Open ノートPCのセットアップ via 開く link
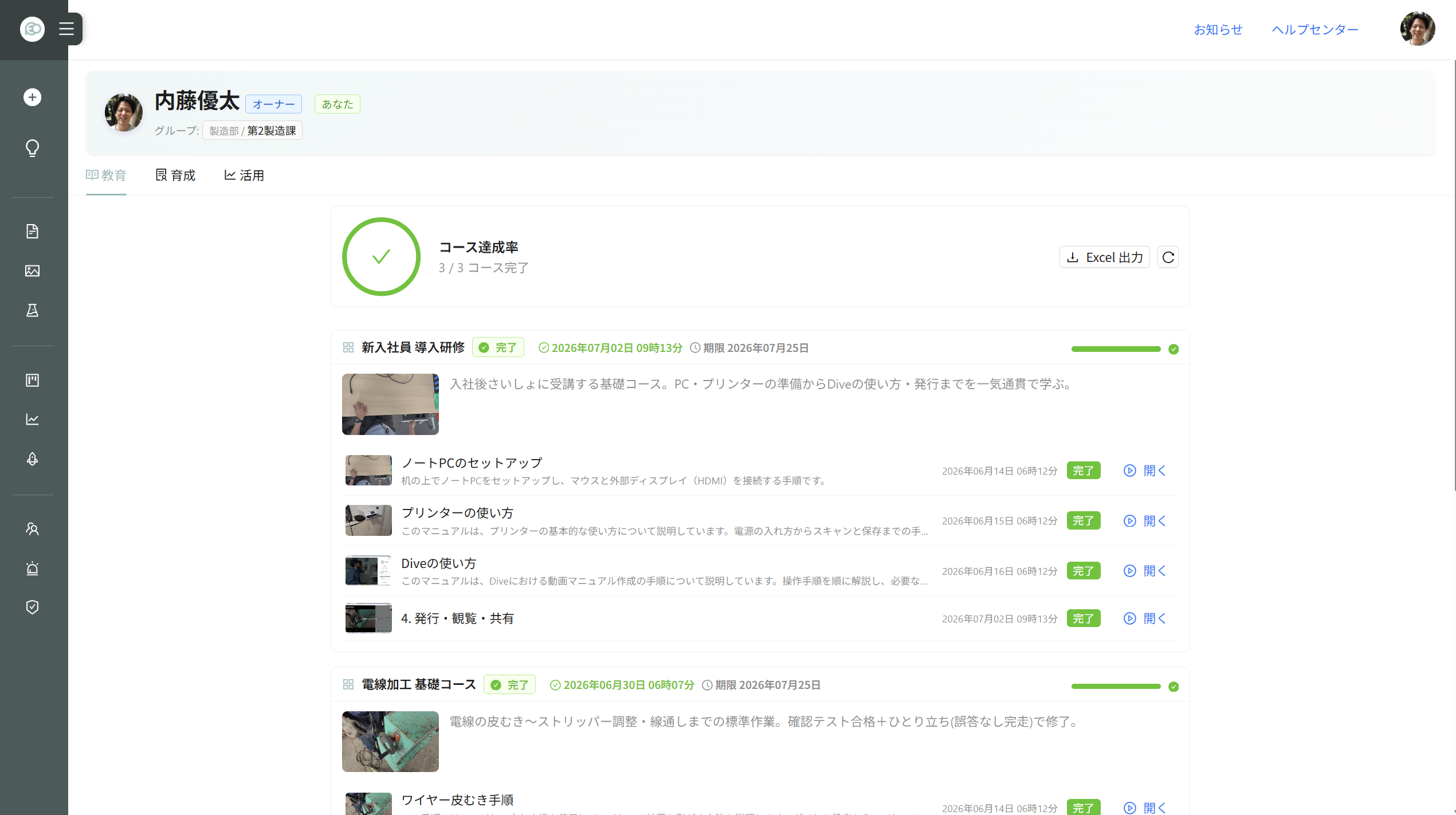The height and width of the screenshot is (815, 1456). [x=1155, y=471]
